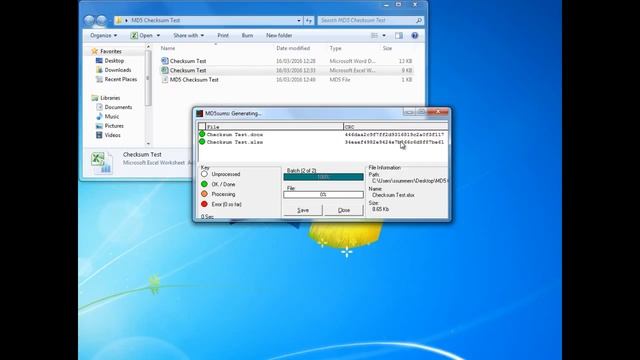The width and height of the screenshot is (640, 360).
Task: Click the Close button in MD5sums
Action: click(x=344, y=210)
